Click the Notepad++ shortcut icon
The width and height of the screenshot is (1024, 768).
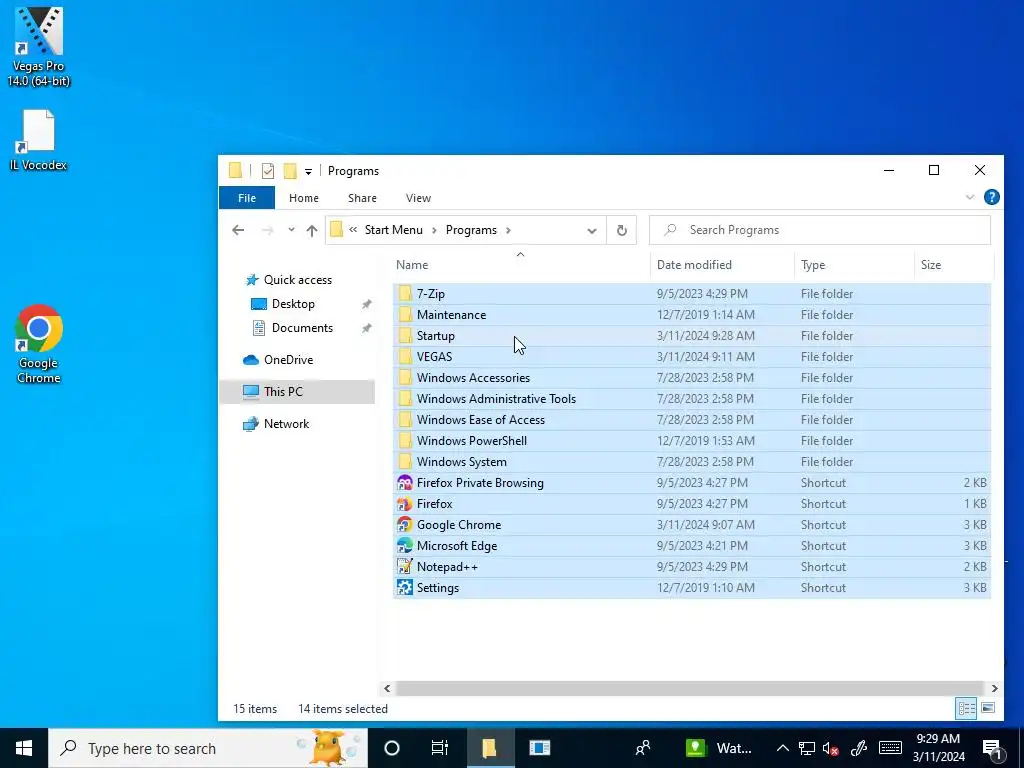405,566
